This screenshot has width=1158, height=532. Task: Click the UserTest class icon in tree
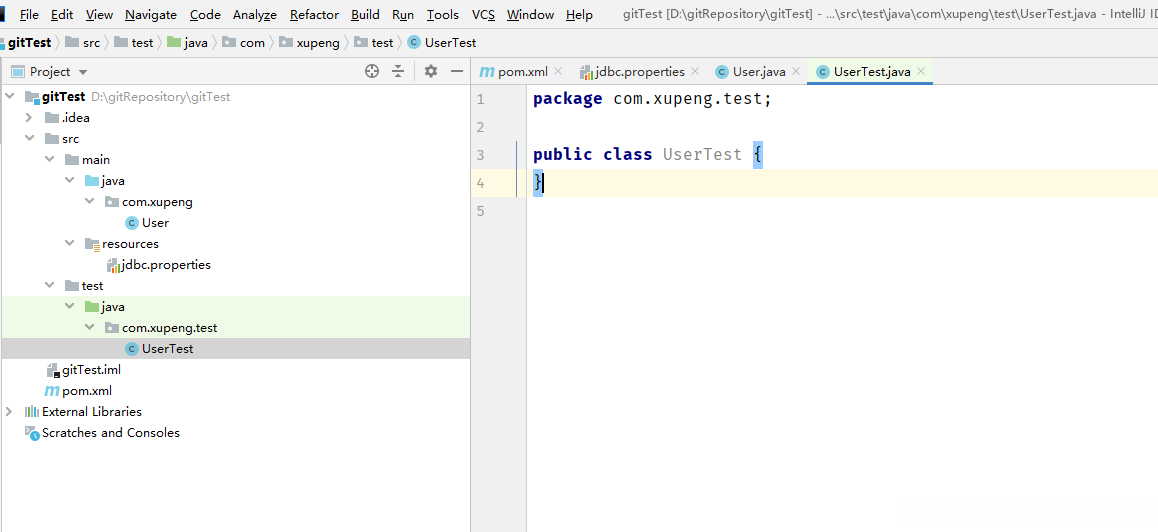[x=132, y=349]
